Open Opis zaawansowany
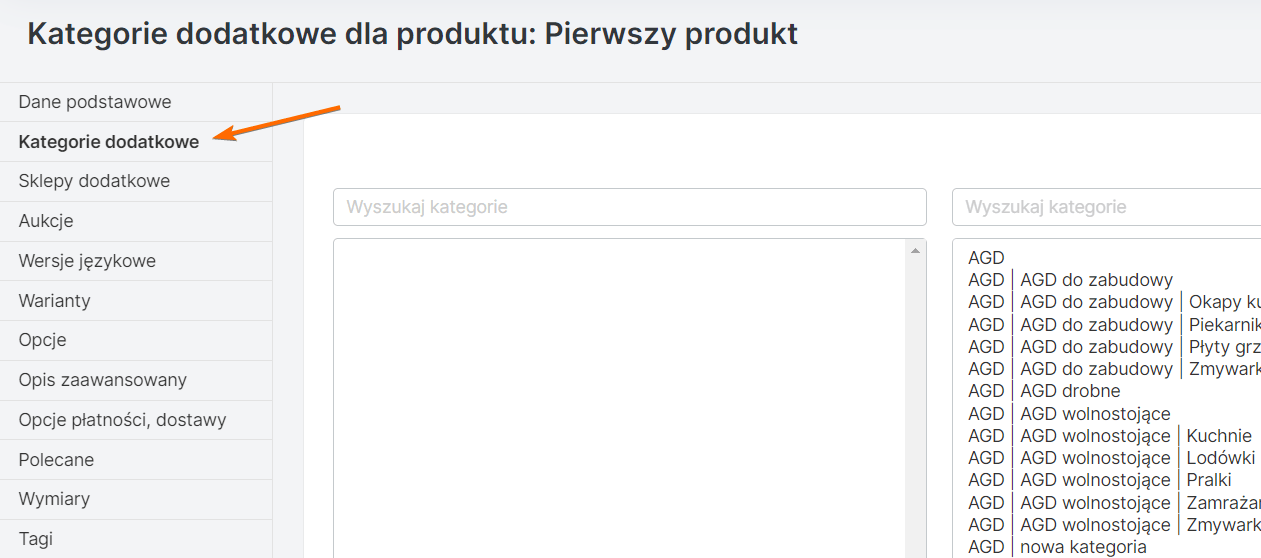The width and height of the screenshot is (1261, 558). (102, 380)
